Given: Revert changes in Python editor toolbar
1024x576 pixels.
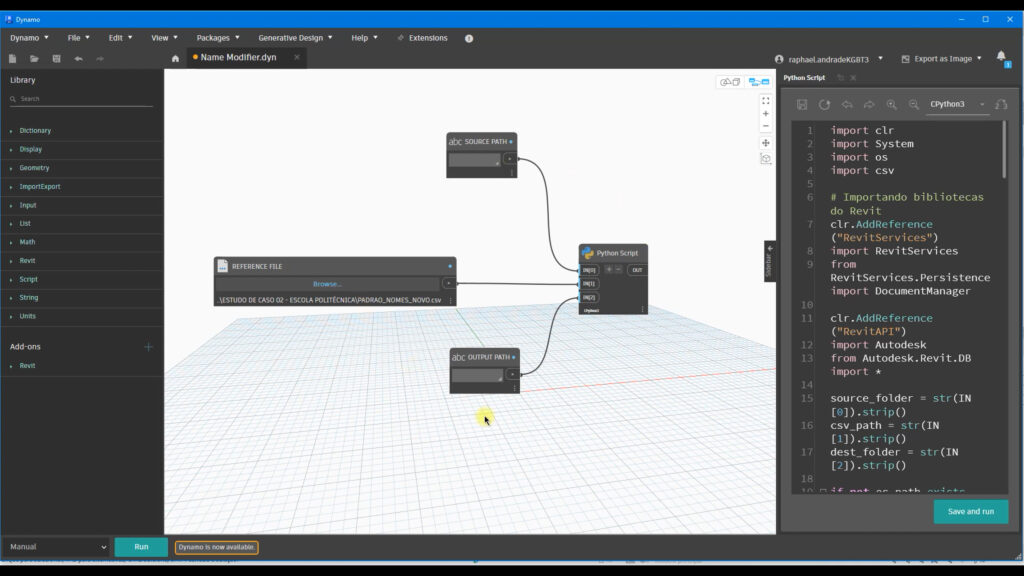Looking at the screenshot, I should (824, 104).
